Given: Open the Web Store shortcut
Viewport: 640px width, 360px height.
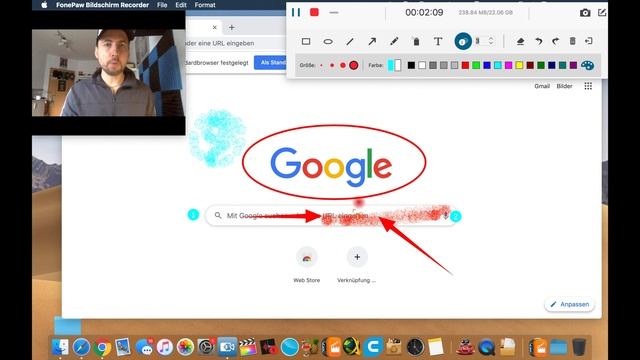Looking at the screenshot, I should point(307,264).
